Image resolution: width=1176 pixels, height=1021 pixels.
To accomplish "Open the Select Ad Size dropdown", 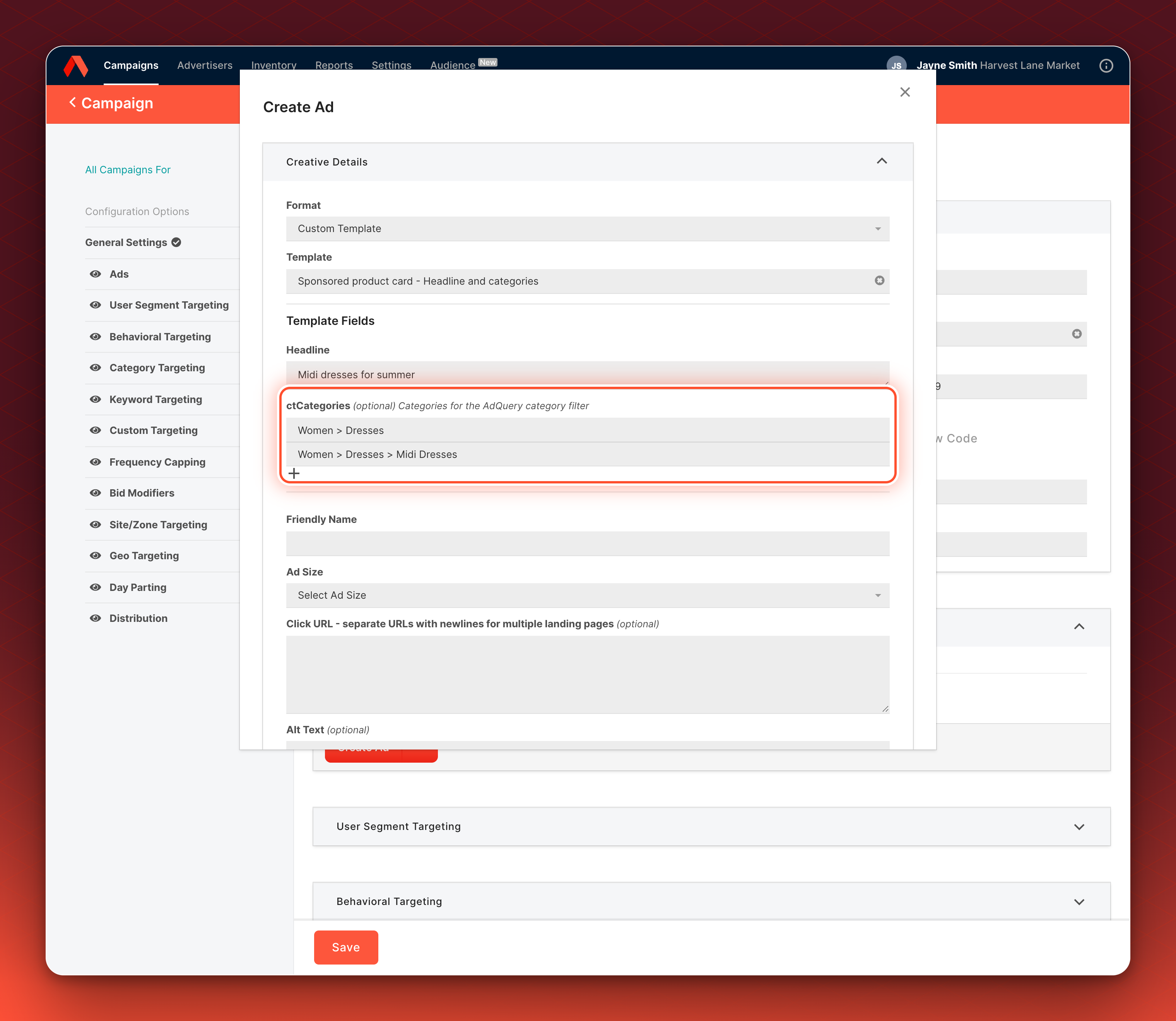I will click(588, 595).
